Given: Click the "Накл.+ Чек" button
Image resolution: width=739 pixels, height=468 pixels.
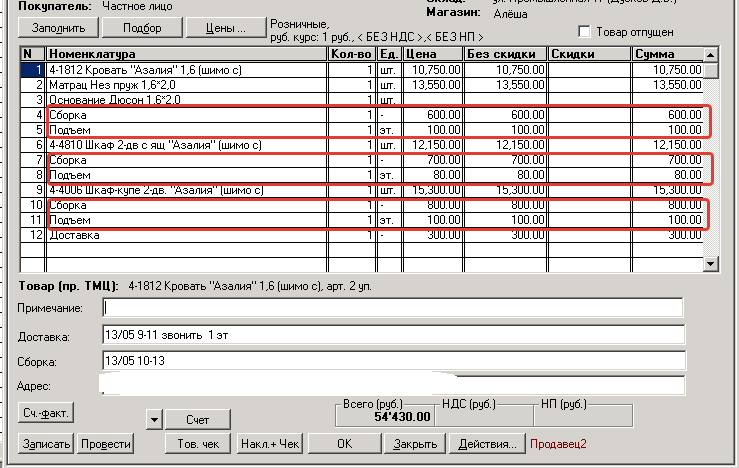Looking at the screenshot, I should [268, 443].
